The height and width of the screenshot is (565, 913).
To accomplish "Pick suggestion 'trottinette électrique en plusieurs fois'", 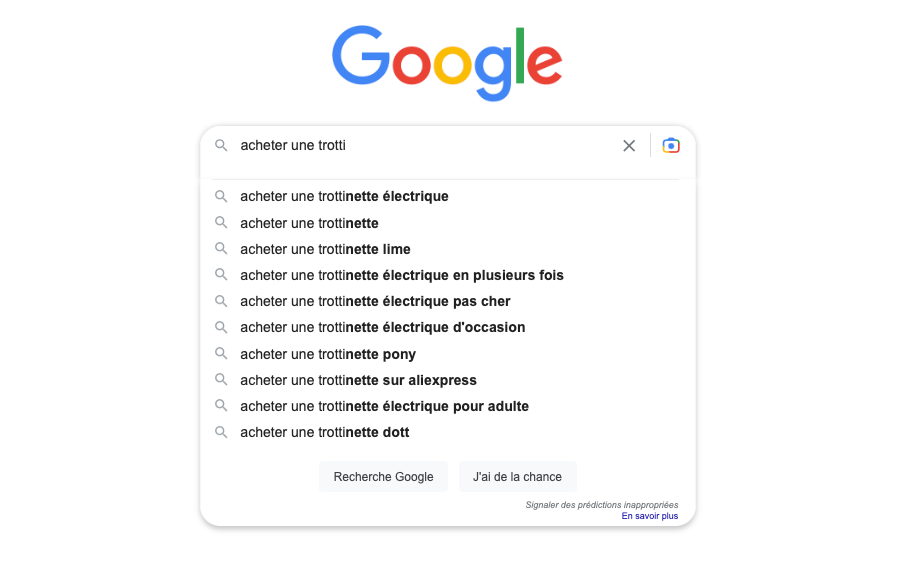I will (x=447, y=275).
